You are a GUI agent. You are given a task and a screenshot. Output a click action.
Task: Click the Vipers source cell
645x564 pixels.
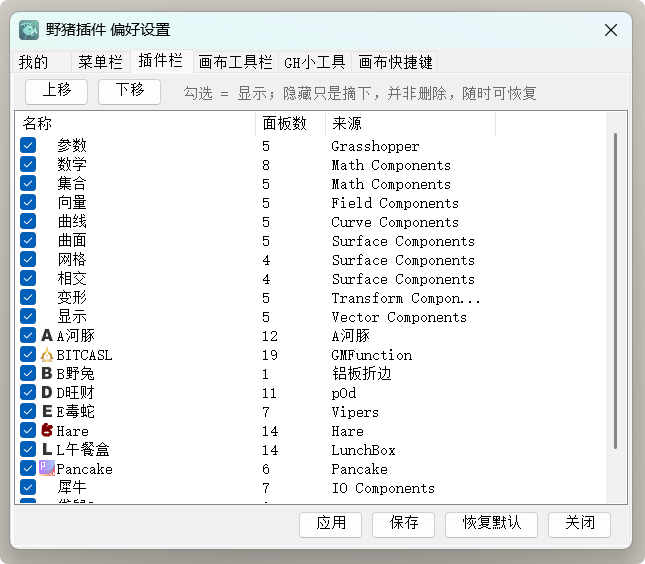[355, 412]
